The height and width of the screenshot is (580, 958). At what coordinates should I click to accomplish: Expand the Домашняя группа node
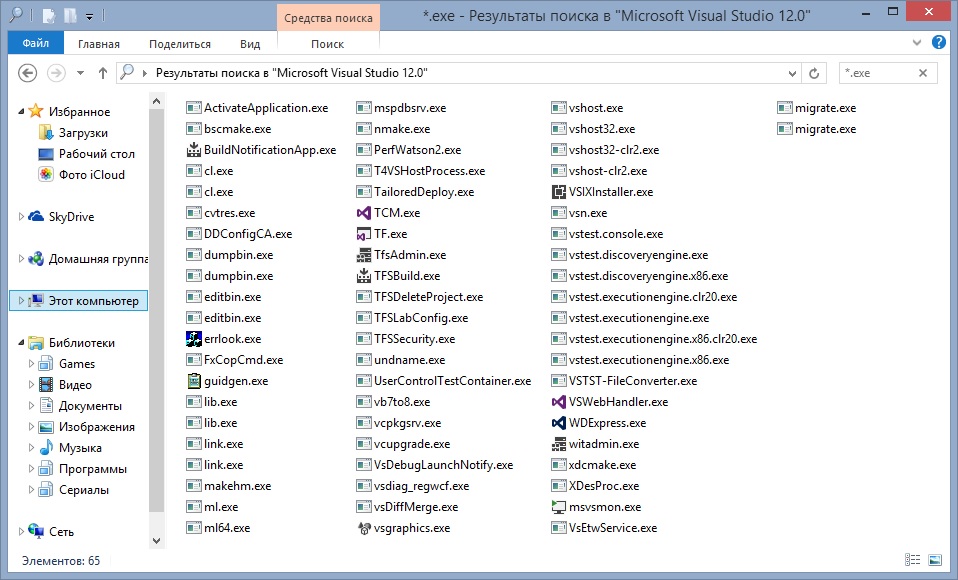(x=21, y=259)
